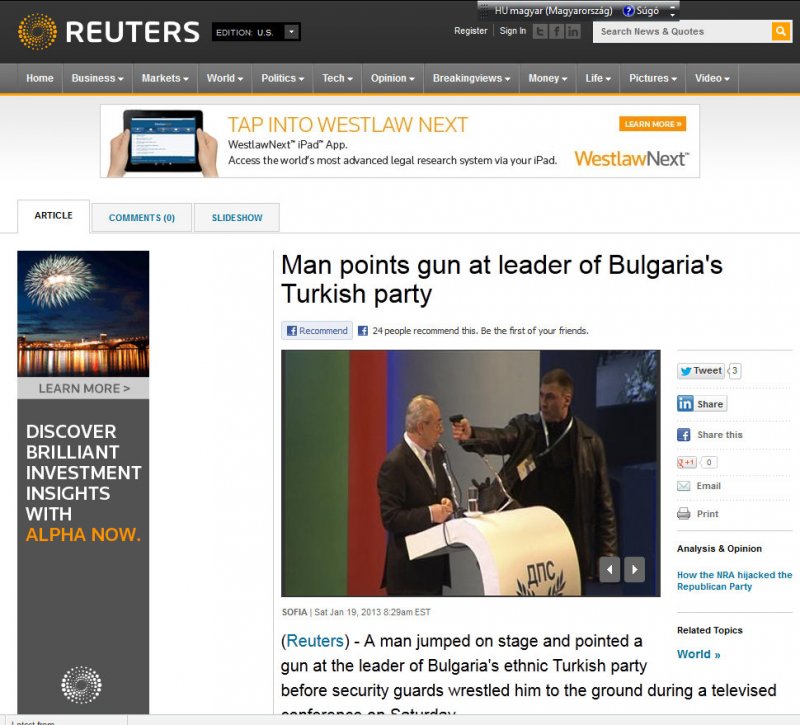The height and width of the screenshot is (725, 800).
Task: Click the Search News & Quotes field
Action: pos(682,32)
